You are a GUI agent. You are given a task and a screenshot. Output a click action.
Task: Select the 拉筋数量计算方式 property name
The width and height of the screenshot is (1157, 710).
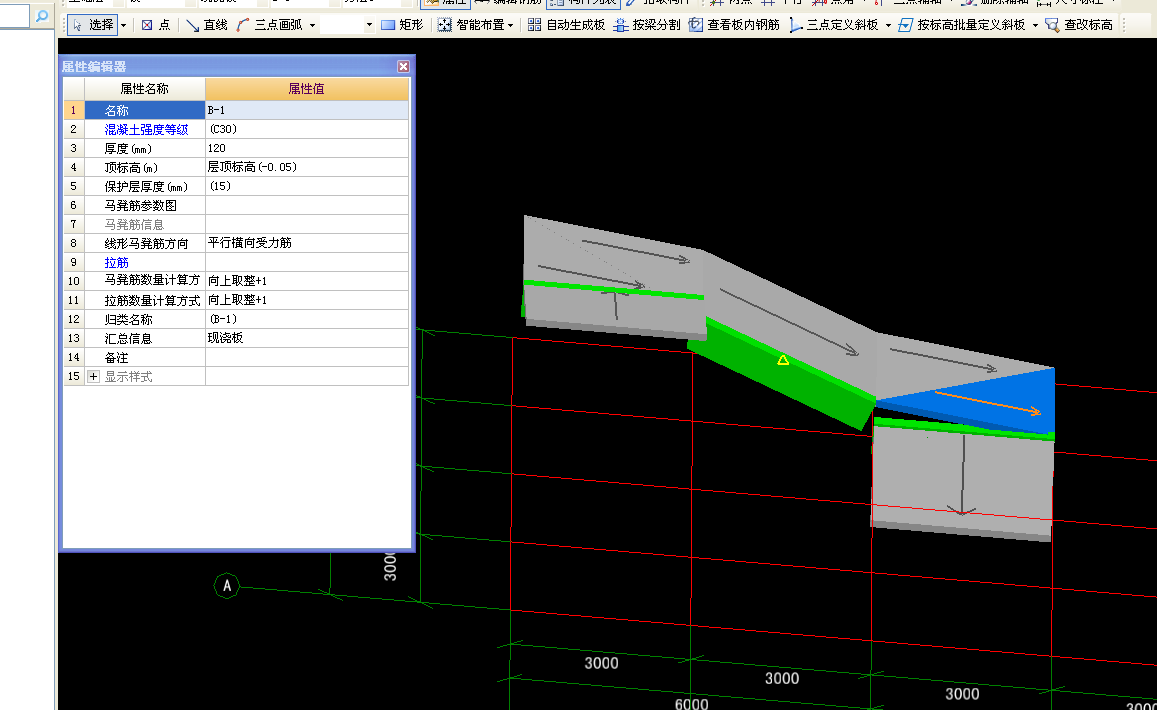pyautogui.click(x=152, y=300)
